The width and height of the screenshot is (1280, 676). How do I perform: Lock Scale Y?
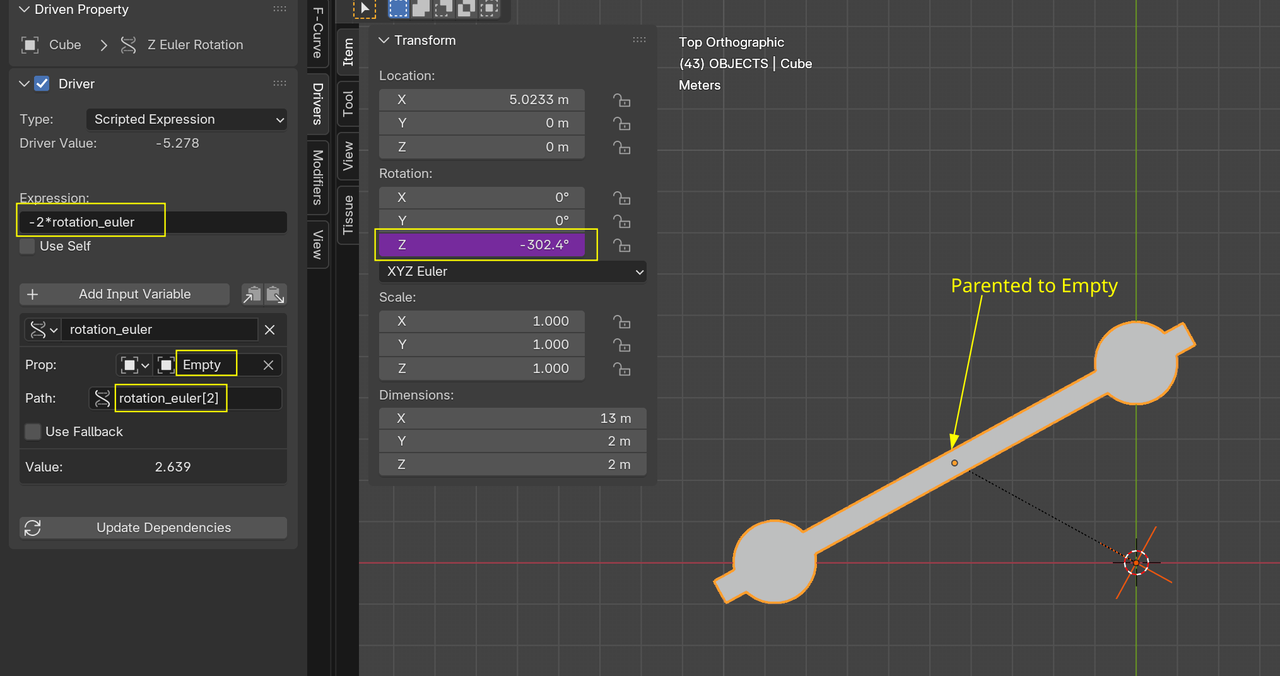tap(622, 345)
